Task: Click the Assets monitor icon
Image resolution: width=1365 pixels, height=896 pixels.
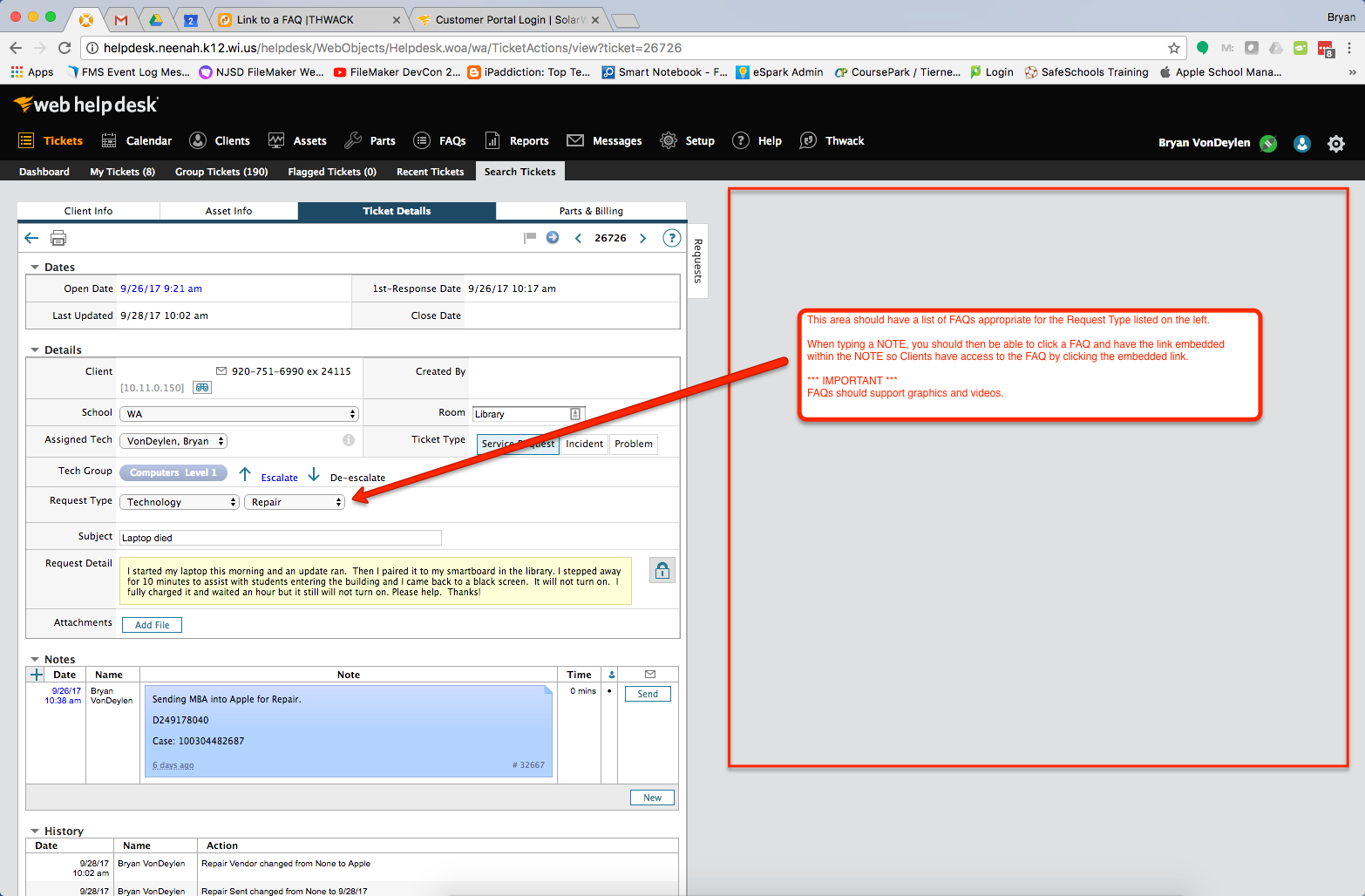Action: tap(276, 140)
